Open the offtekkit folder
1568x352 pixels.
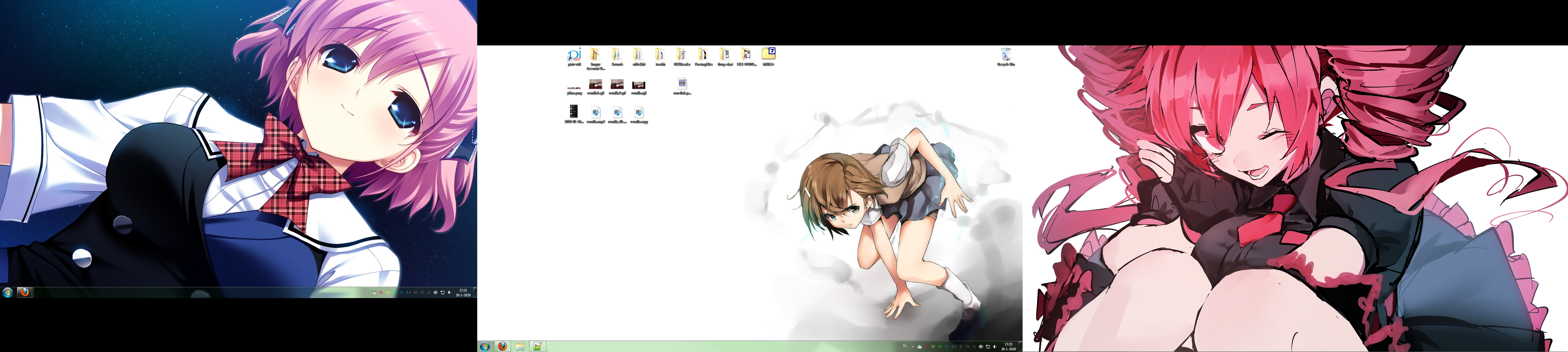point(639,56)
